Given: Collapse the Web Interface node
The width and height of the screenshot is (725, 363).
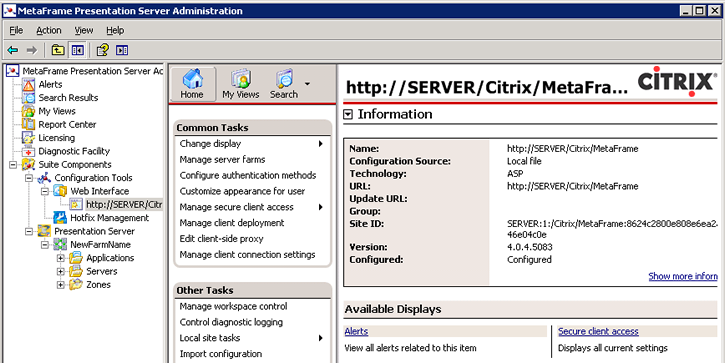Looking at the screenshot, I should [x=45, y=191].
